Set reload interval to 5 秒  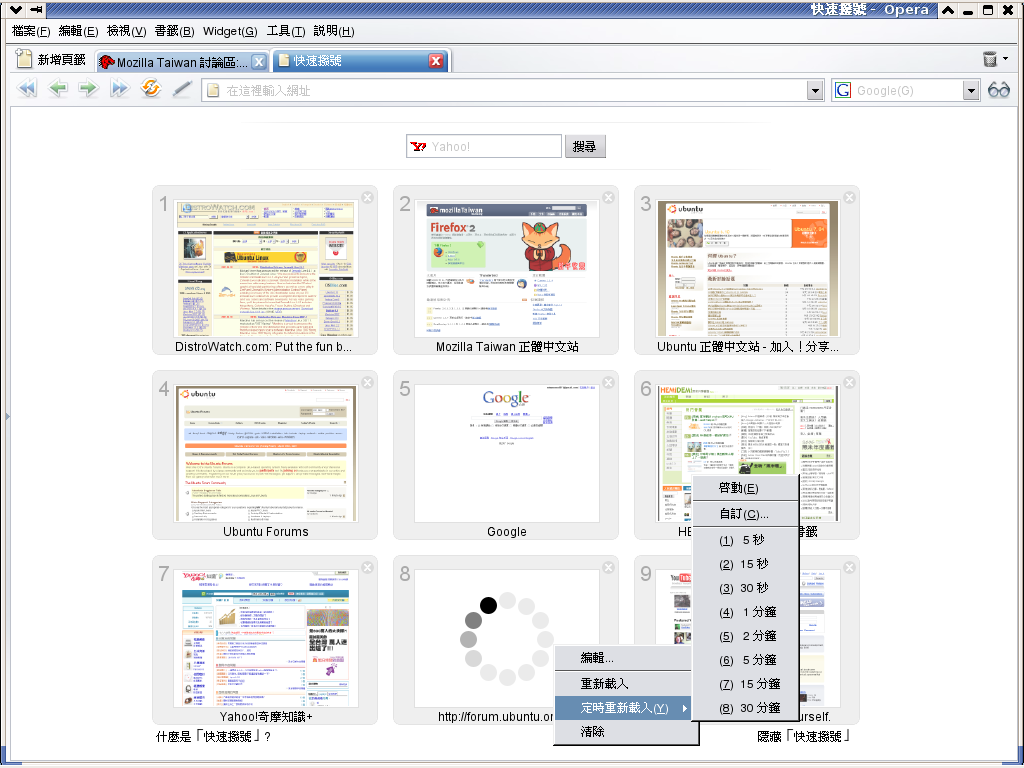pos(745,540)
